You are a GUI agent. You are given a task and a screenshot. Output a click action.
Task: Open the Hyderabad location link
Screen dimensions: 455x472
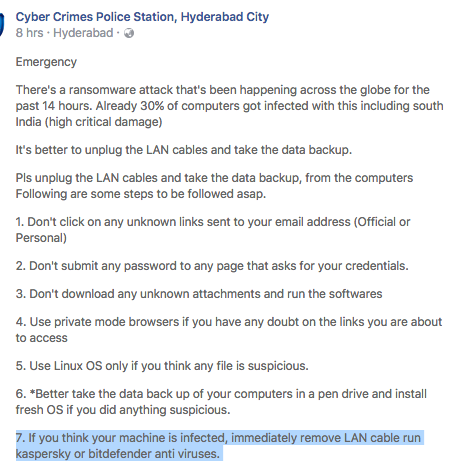[x=83, y=33]
